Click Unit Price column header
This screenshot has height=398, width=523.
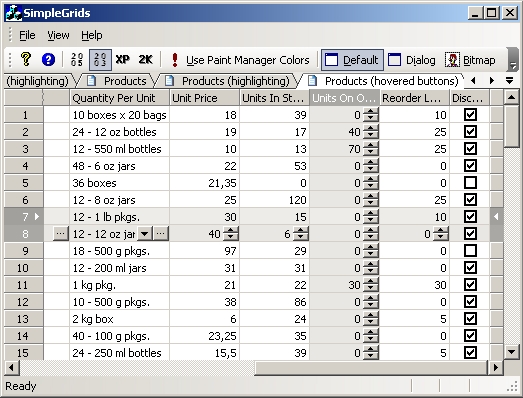(x=204, y=98)
